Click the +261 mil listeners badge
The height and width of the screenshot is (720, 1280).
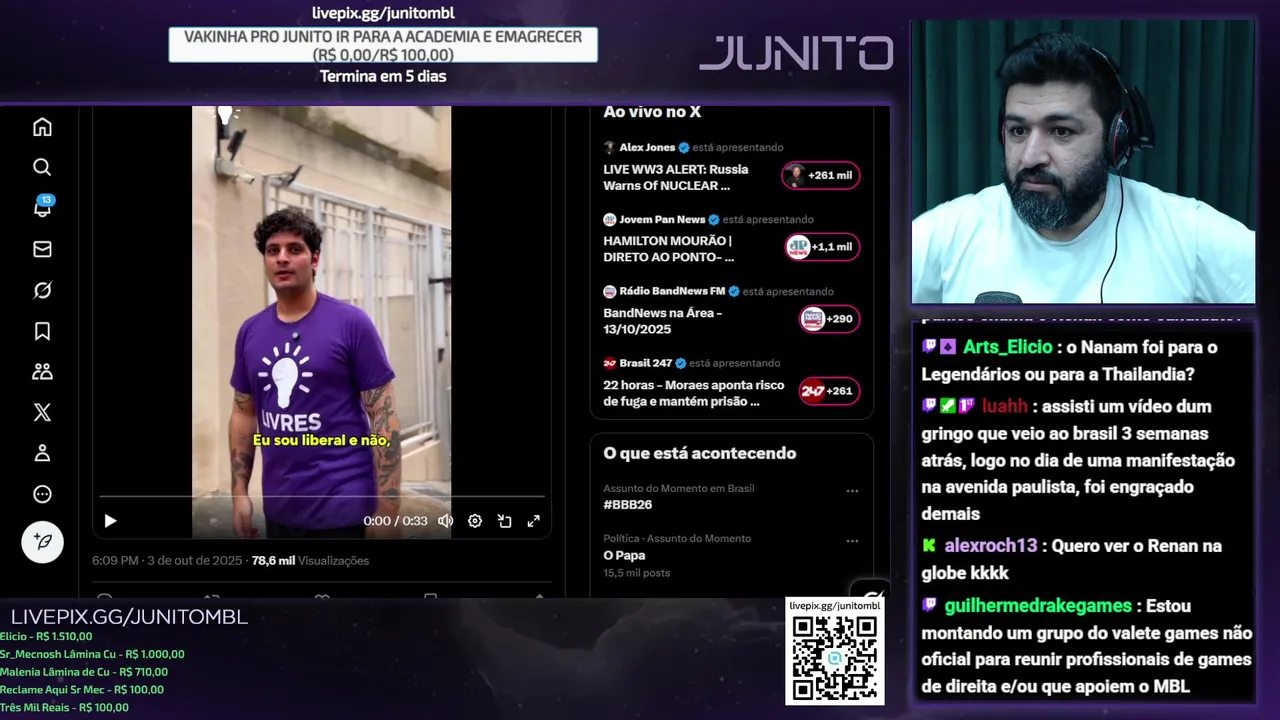click(x=820, y=175)
